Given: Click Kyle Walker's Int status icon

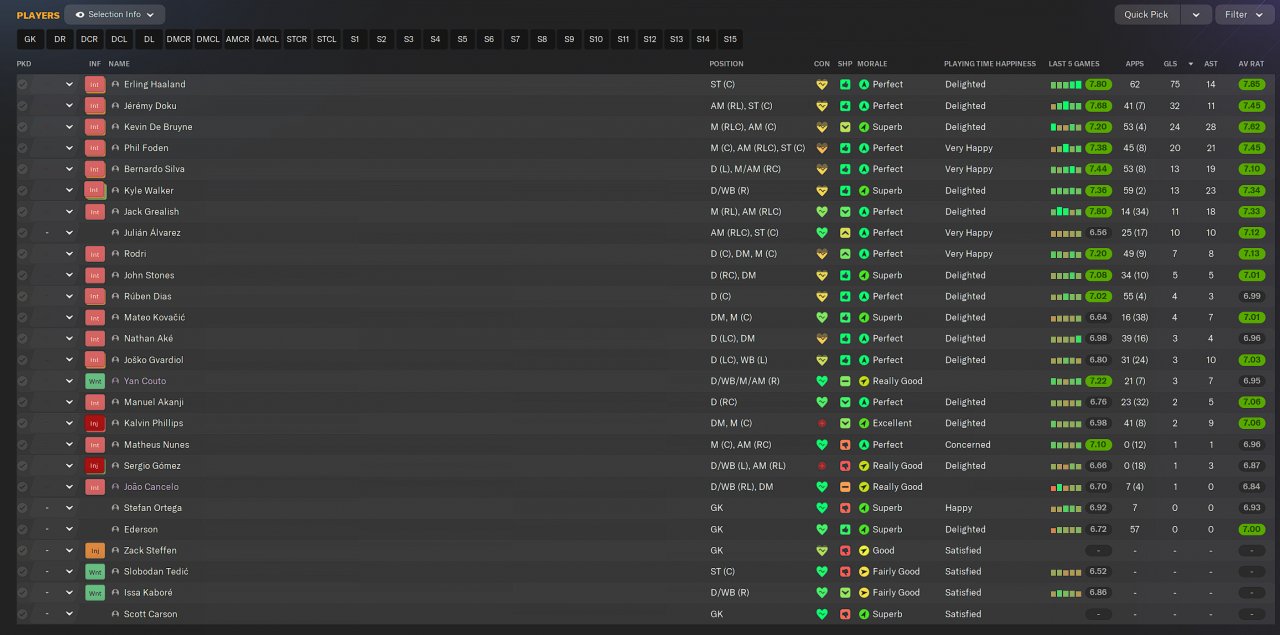Looking at the screenshot, I should tap(95, 190).
